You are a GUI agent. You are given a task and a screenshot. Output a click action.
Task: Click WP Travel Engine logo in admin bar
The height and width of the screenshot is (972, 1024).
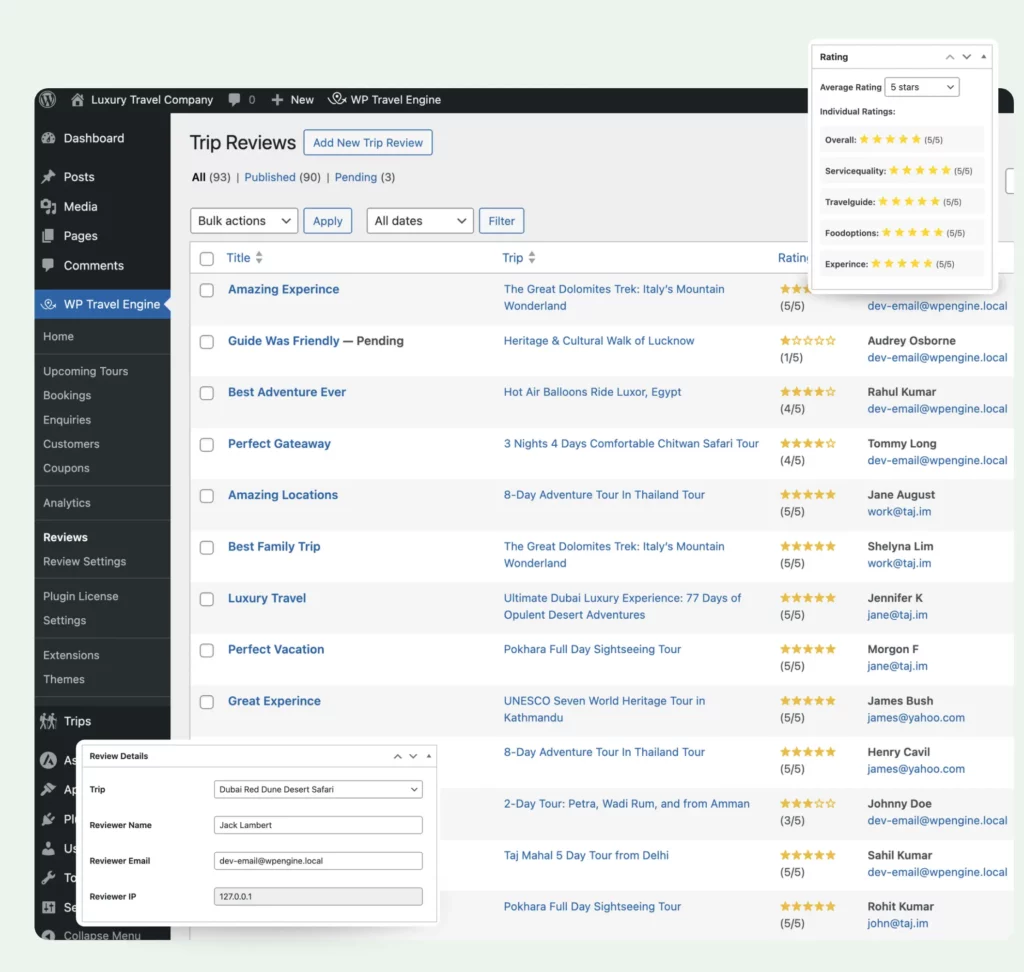(x=336, y=99)
